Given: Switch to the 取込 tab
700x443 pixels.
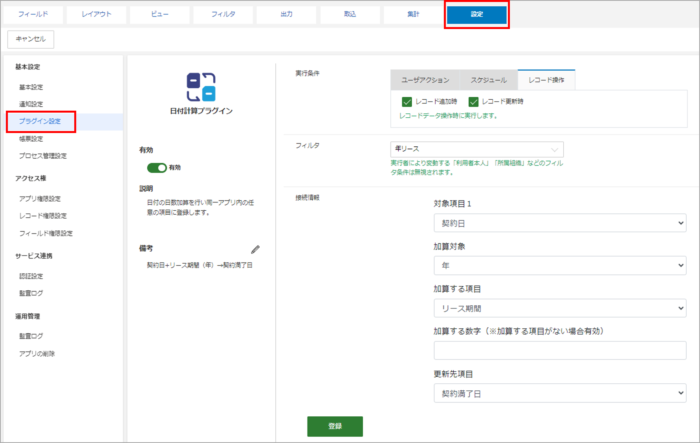Looking at the screenshot, I should (350, 14).
